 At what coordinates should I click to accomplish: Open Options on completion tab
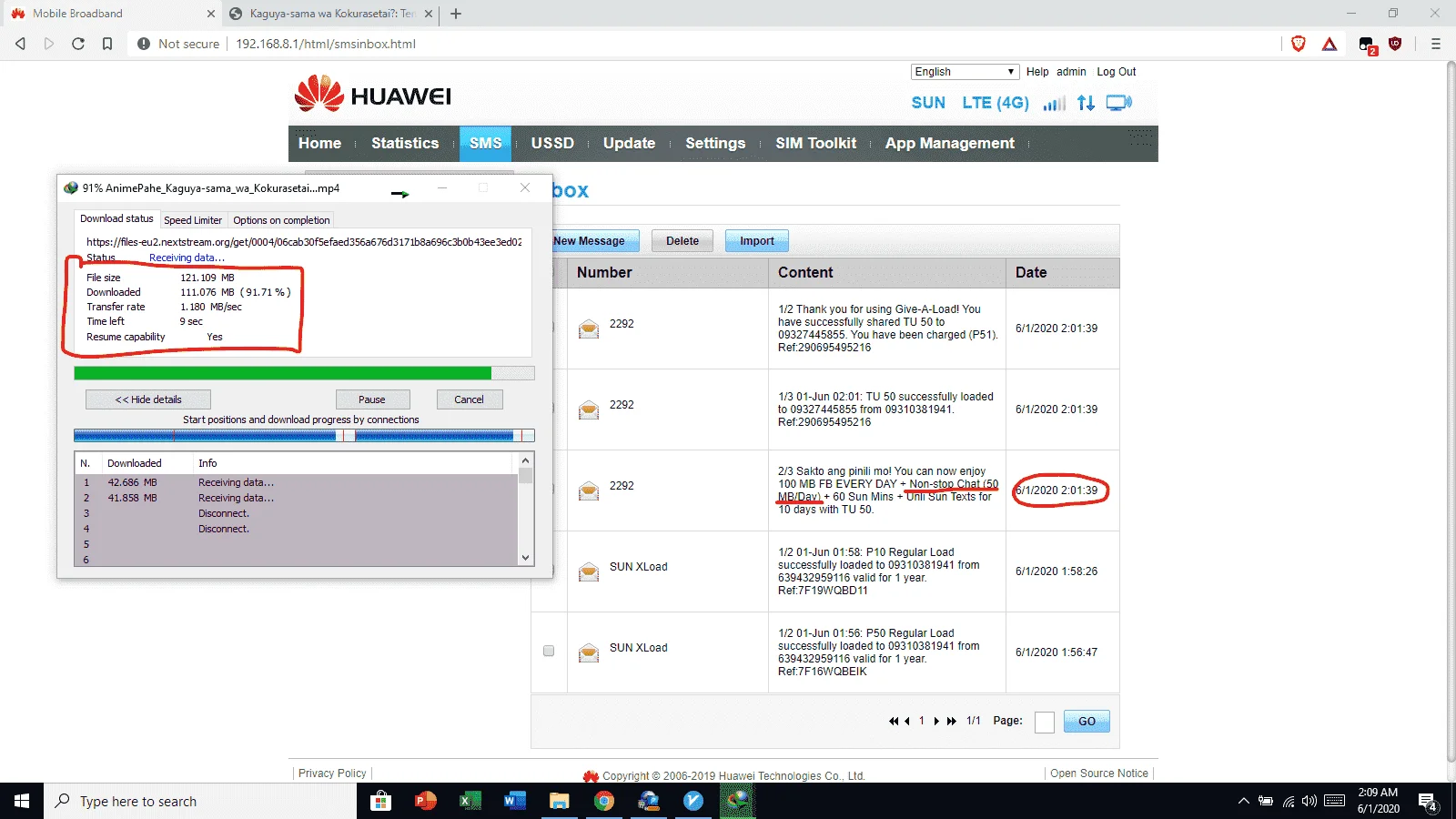pyautogui.click(x=281, y=220)
